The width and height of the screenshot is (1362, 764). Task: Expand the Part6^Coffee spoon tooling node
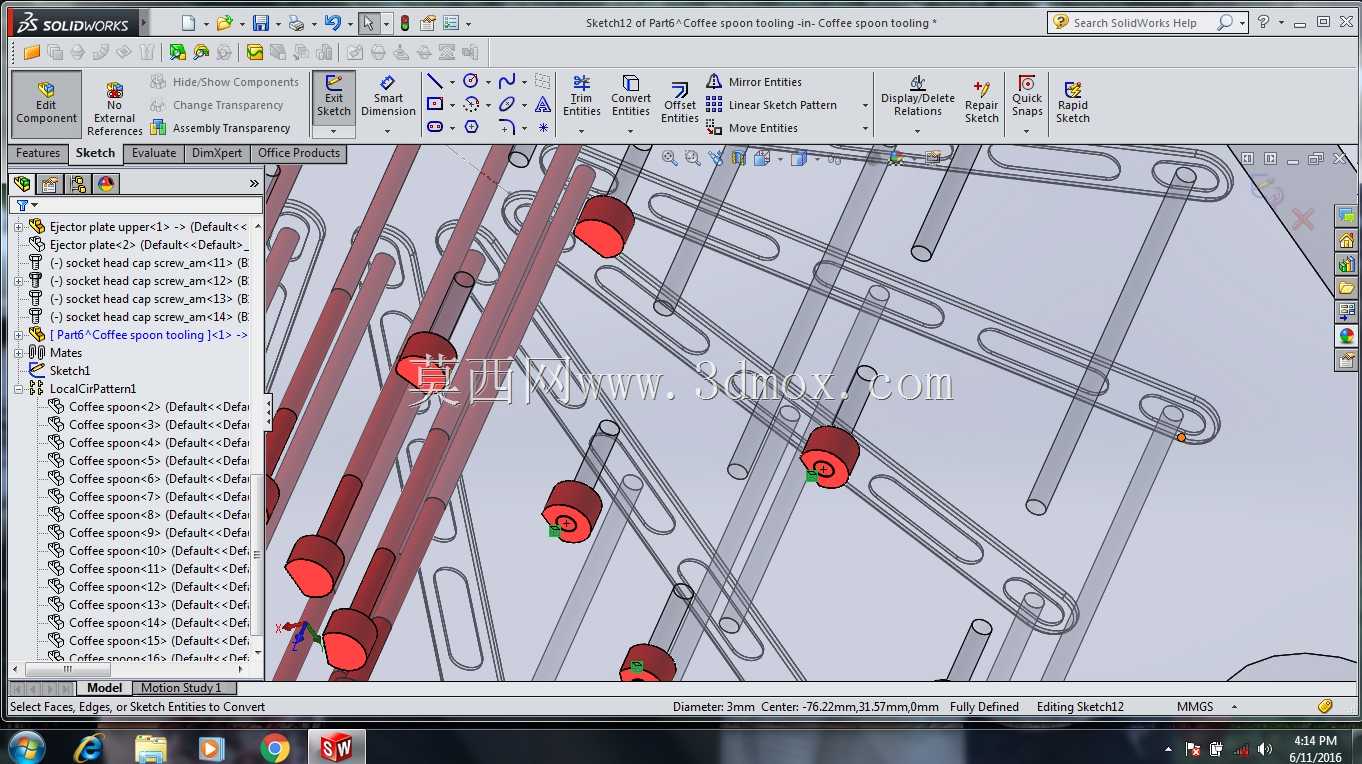[18, 335]
